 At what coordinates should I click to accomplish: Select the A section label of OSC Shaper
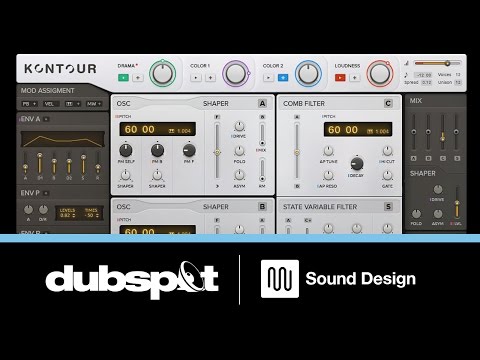[262, 104]
